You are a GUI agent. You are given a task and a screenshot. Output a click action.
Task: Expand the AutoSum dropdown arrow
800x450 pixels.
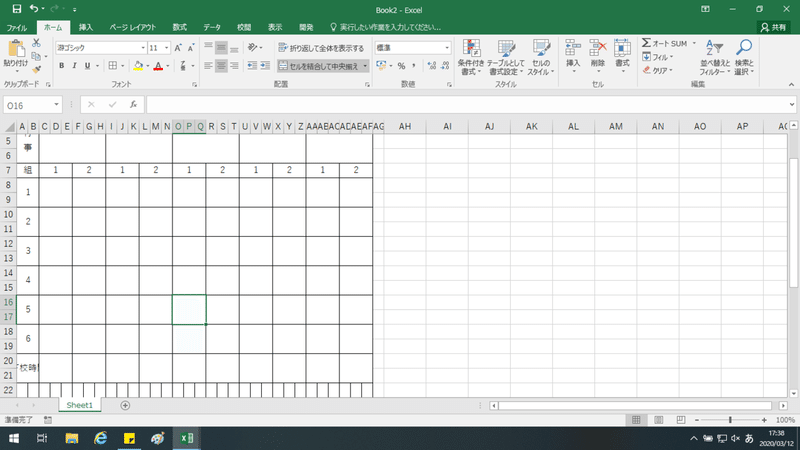coord(694,43)
